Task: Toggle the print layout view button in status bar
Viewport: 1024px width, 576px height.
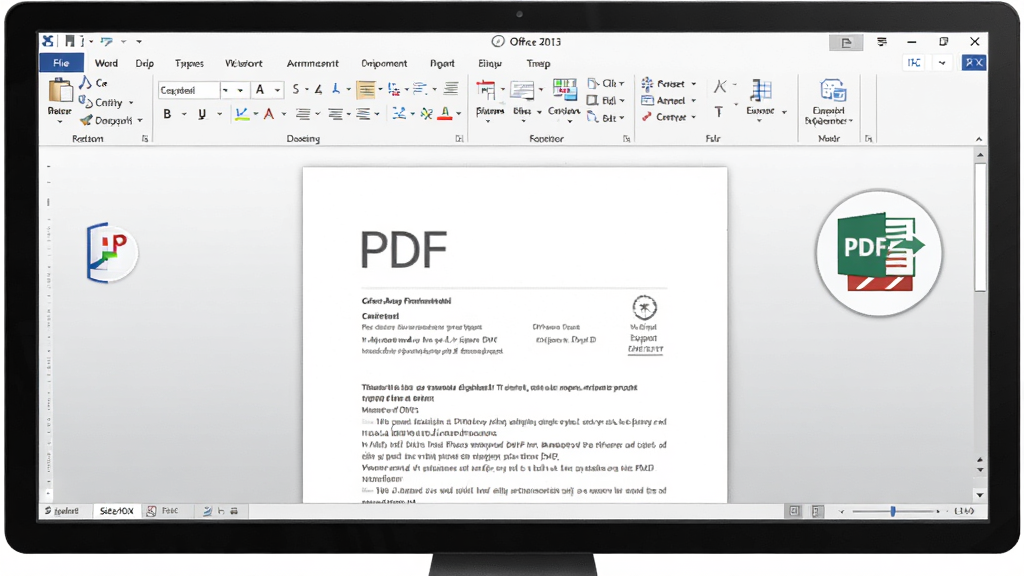Action: [816, 511]
